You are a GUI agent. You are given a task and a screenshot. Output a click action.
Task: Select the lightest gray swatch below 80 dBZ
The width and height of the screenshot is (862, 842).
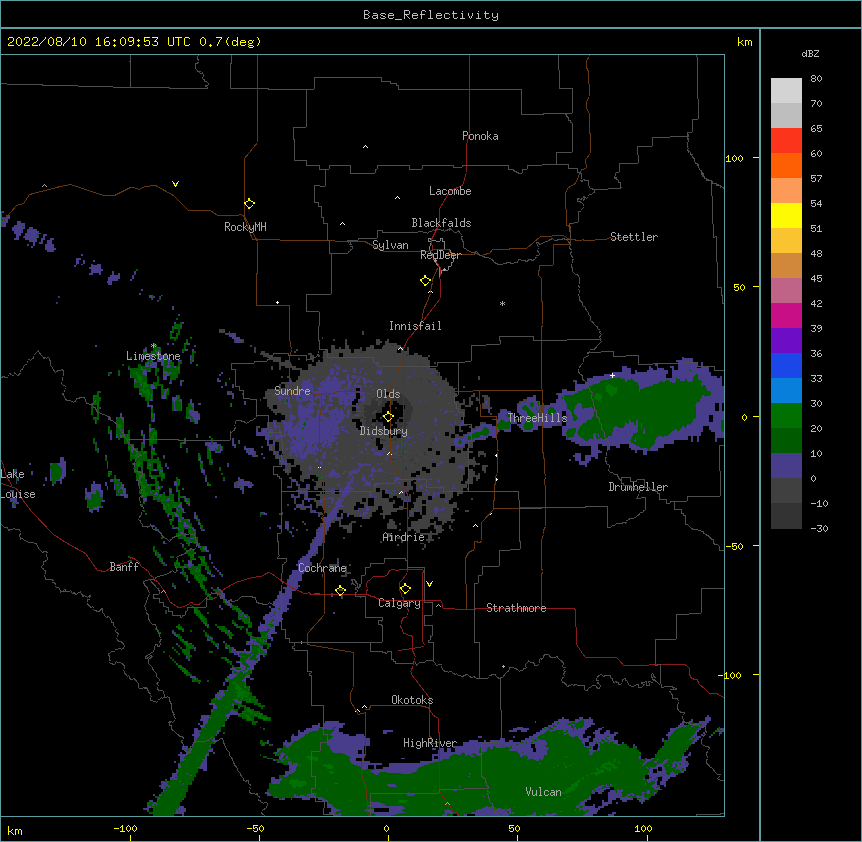coord(786,90)
